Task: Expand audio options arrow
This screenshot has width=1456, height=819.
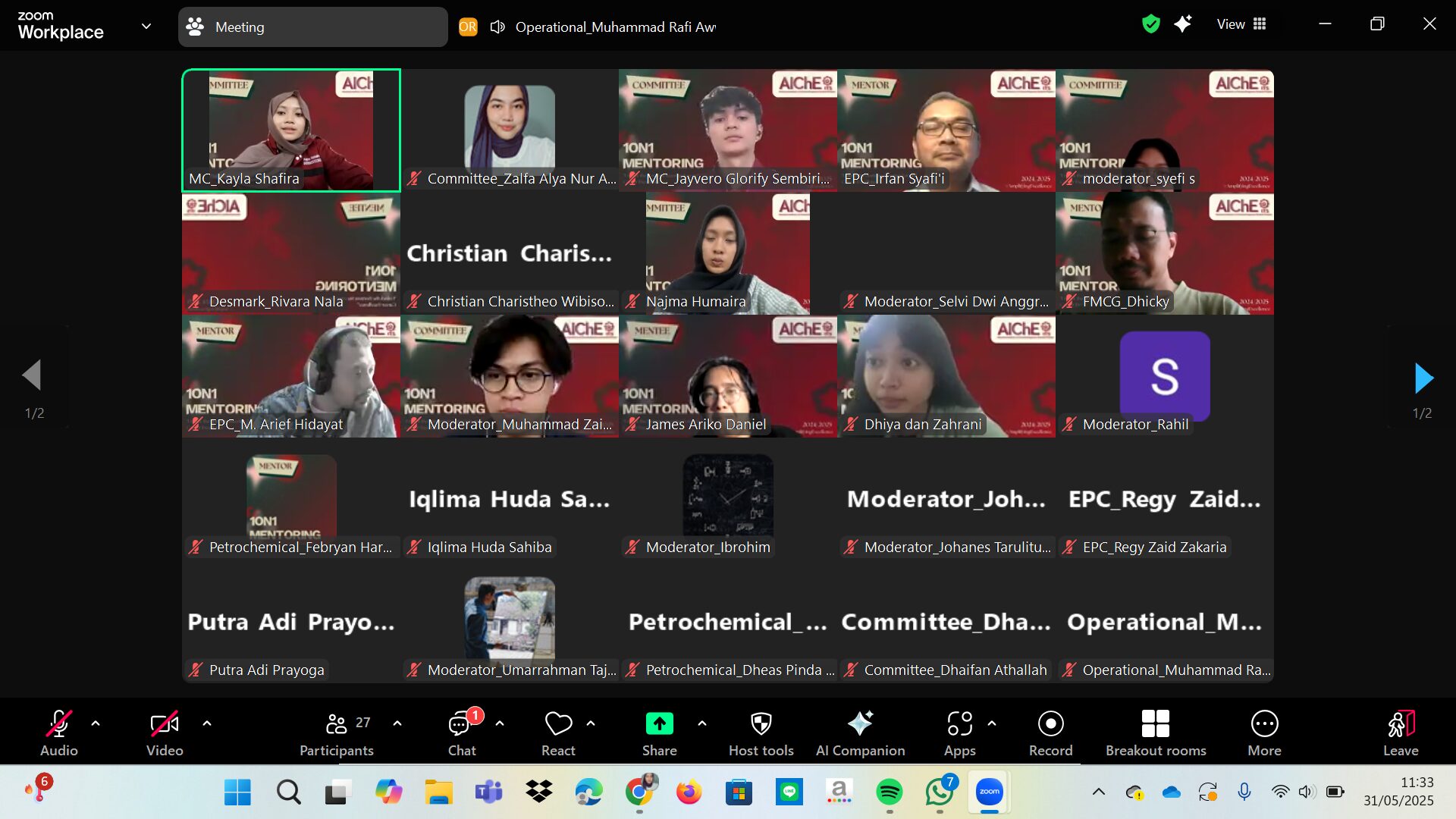Action: tap(96, 723)
